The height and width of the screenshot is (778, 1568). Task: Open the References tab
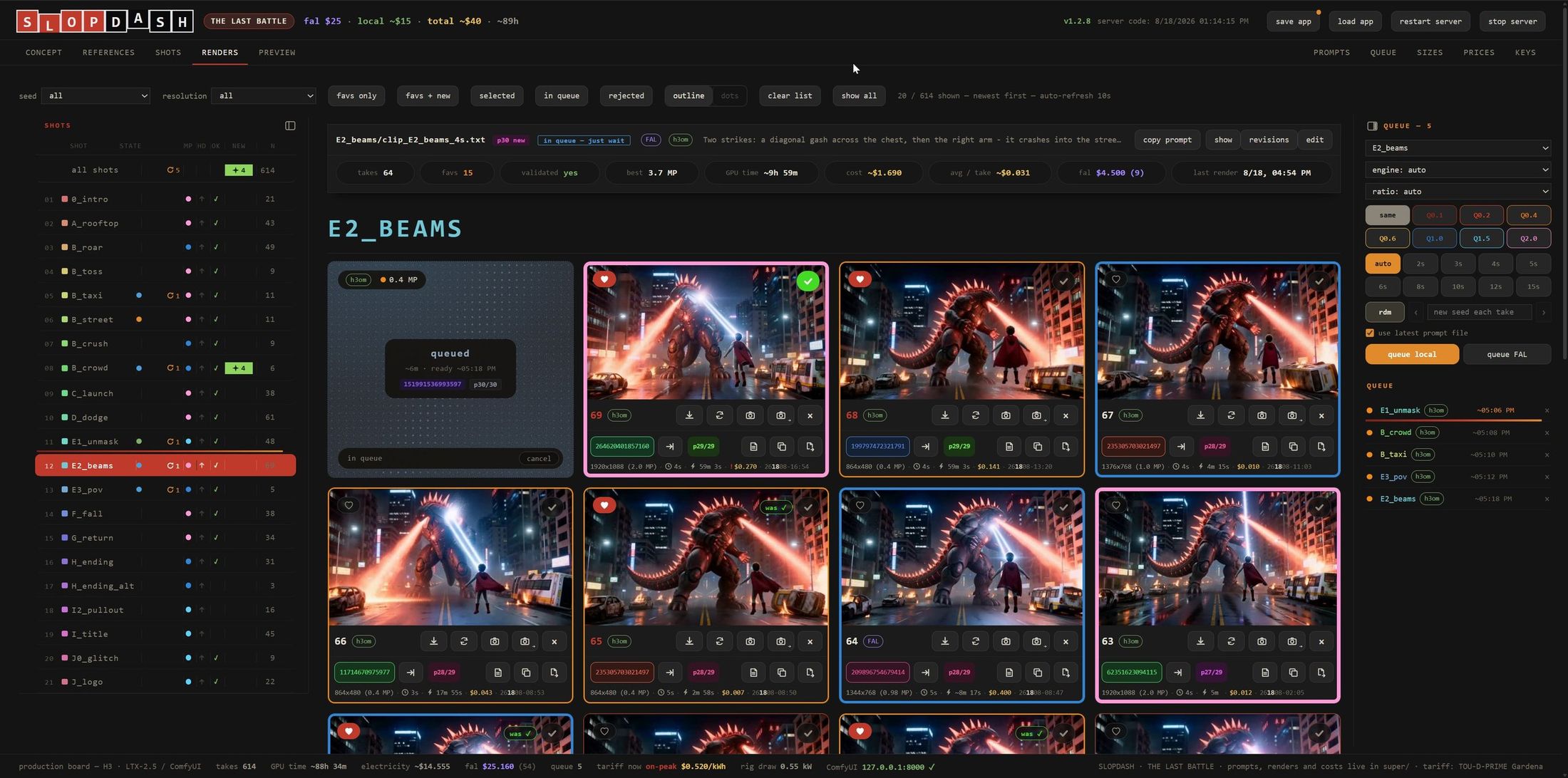pyautogui.click(x=108, y=53)
